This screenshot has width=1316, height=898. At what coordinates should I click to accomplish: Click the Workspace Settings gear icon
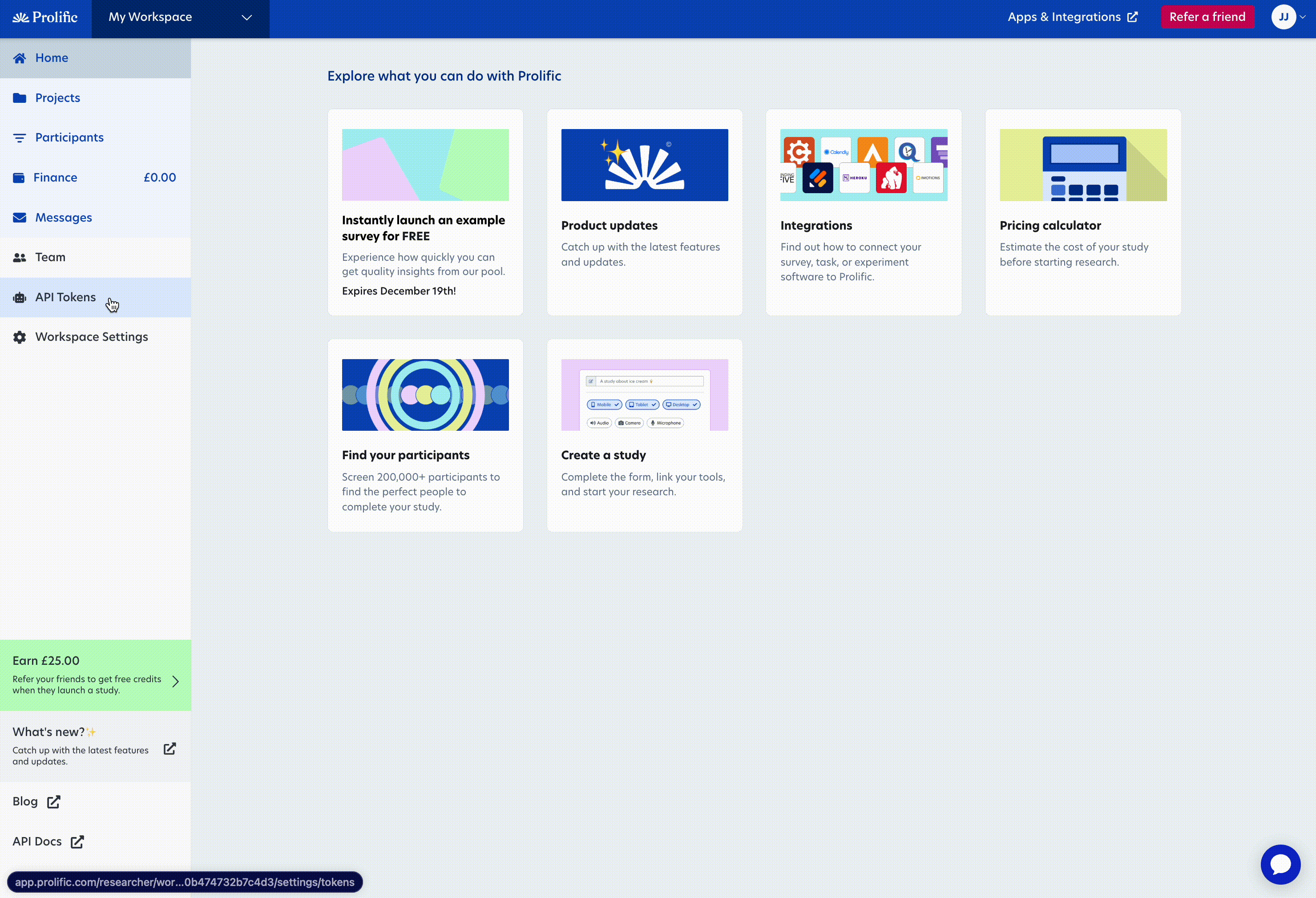pos(20,337)
